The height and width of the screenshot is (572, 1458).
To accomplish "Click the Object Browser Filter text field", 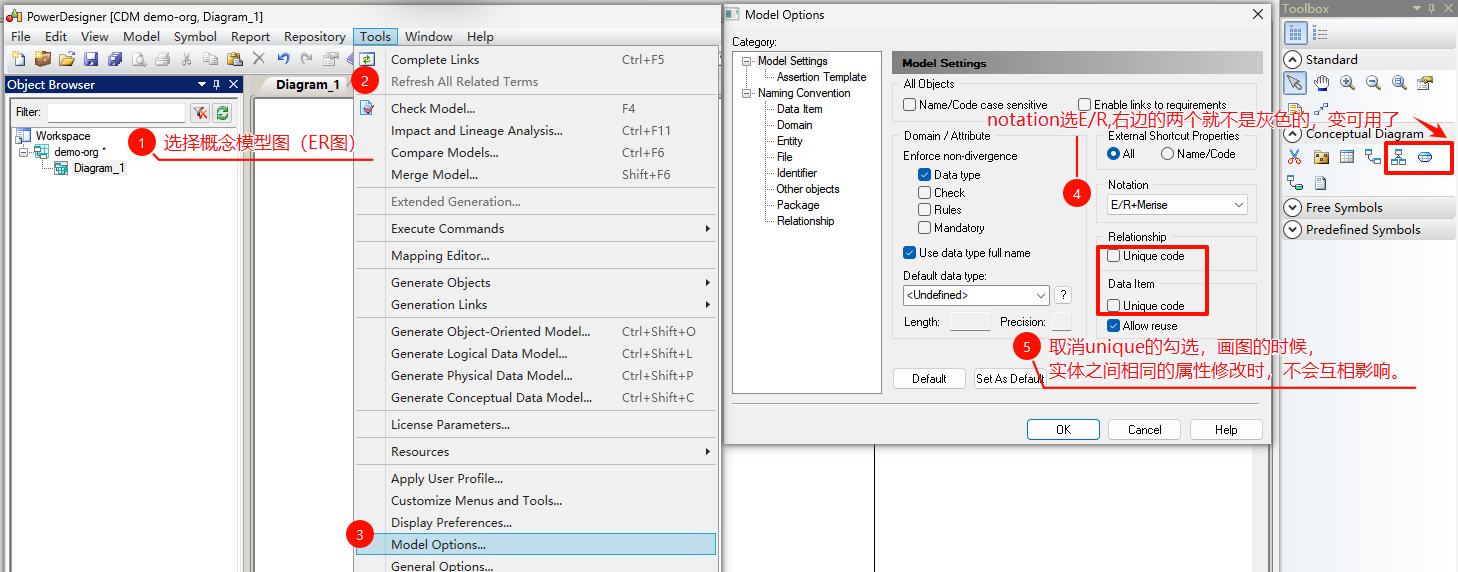I will pyautogui.click(x=116, y=113).
